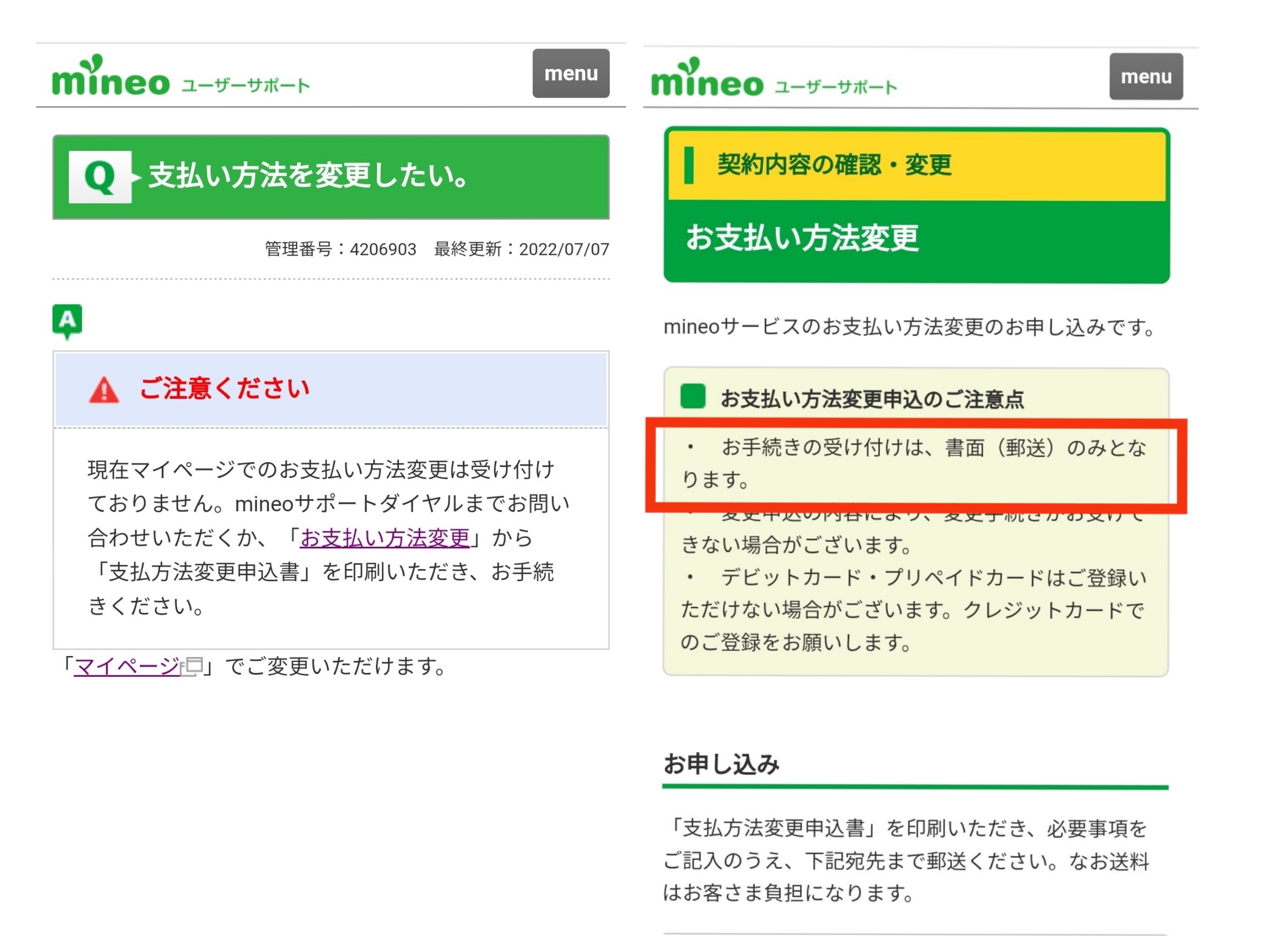Image resolution: width=1270 pixels, height=952 pixels.
Task: Click the ご注意ください heading
Action: pos(225,389)
